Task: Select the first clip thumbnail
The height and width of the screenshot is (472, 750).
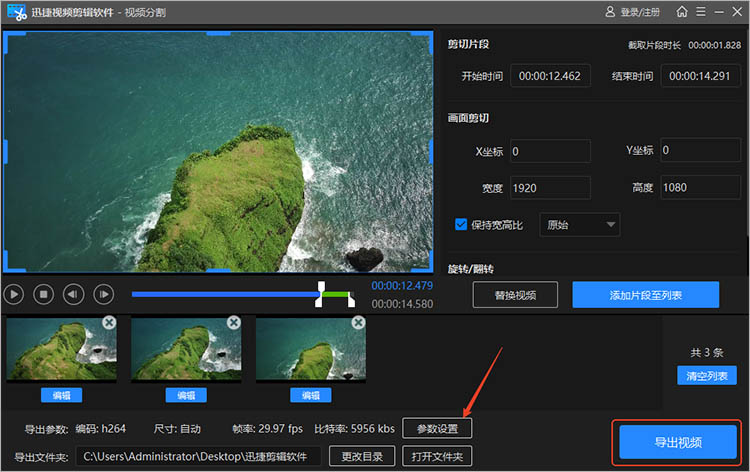Action: [x=61, y=350]
